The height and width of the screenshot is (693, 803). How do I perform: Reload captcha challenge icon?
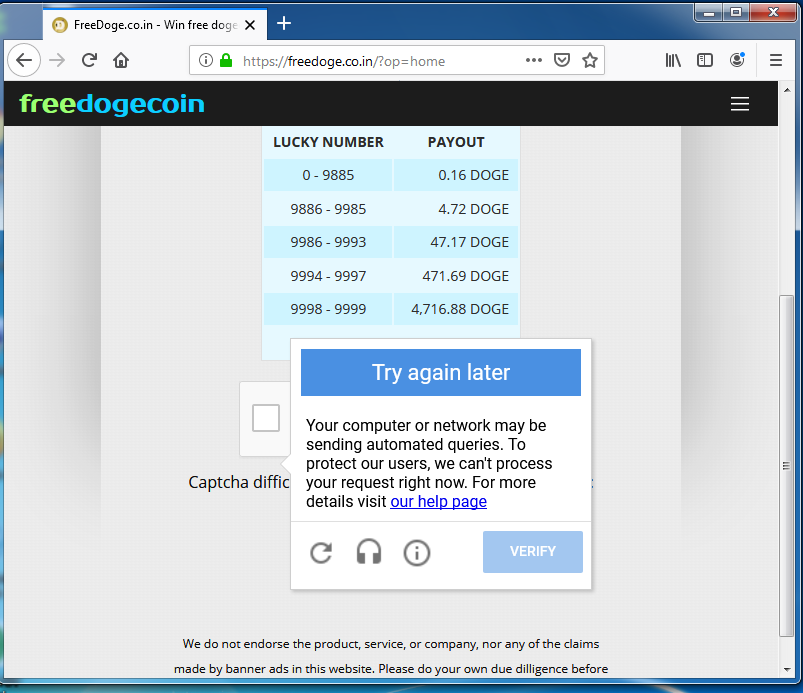click(321, 553)
